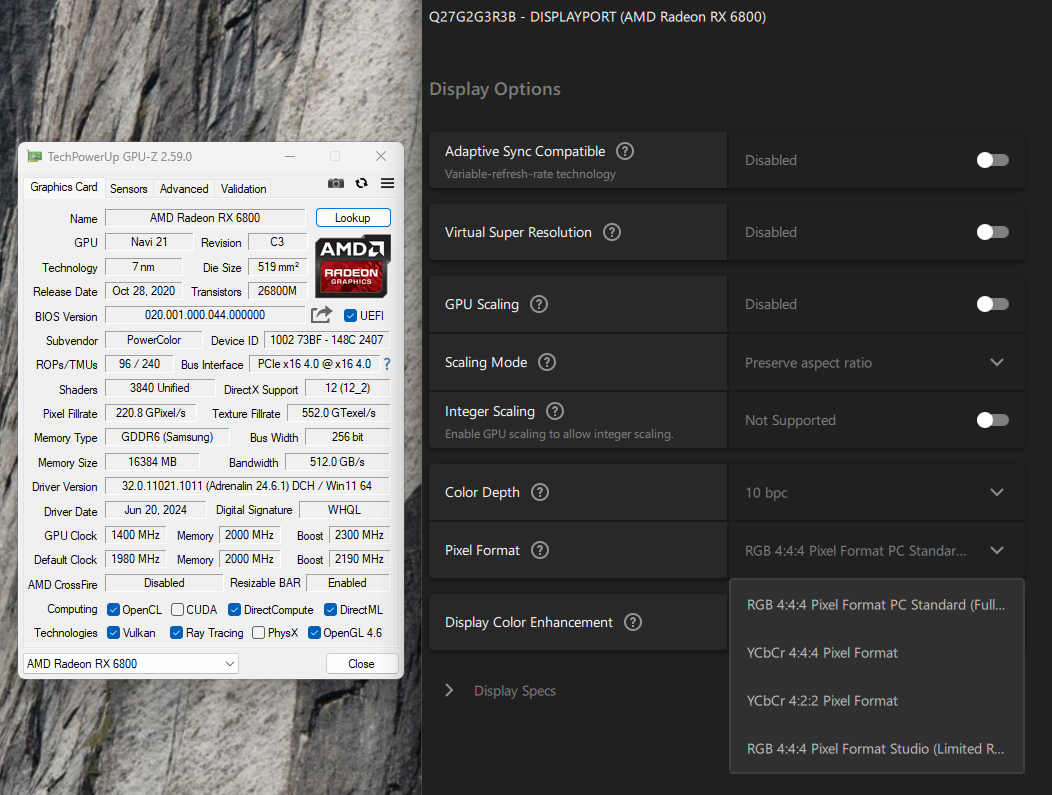Open help for Display Color Enhancement
The height and width of the screenshot is (795, 1052).
[633, 622]
